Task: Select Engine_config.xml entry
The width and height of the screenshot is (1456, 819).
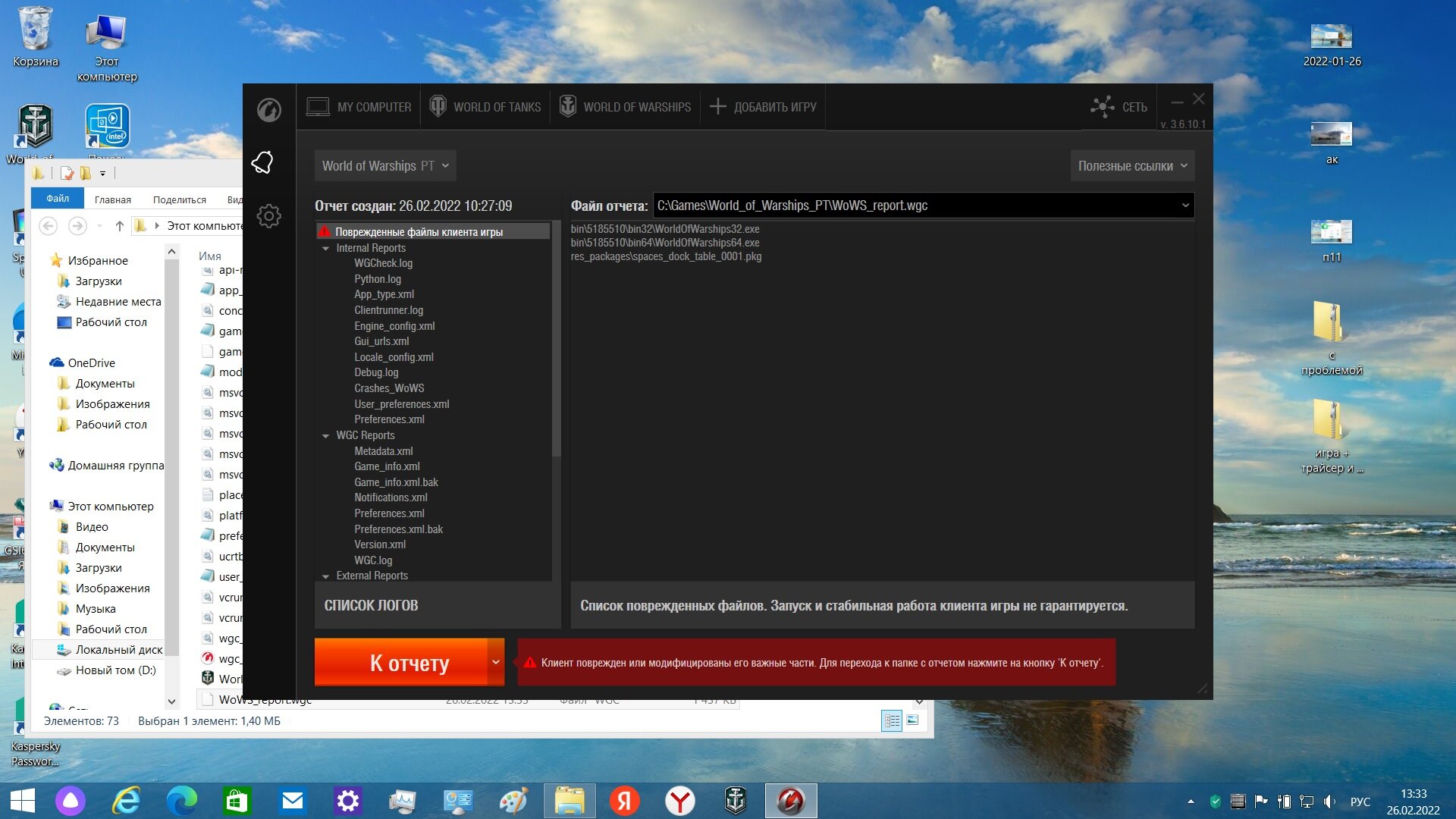Action: tap(394, 326)
